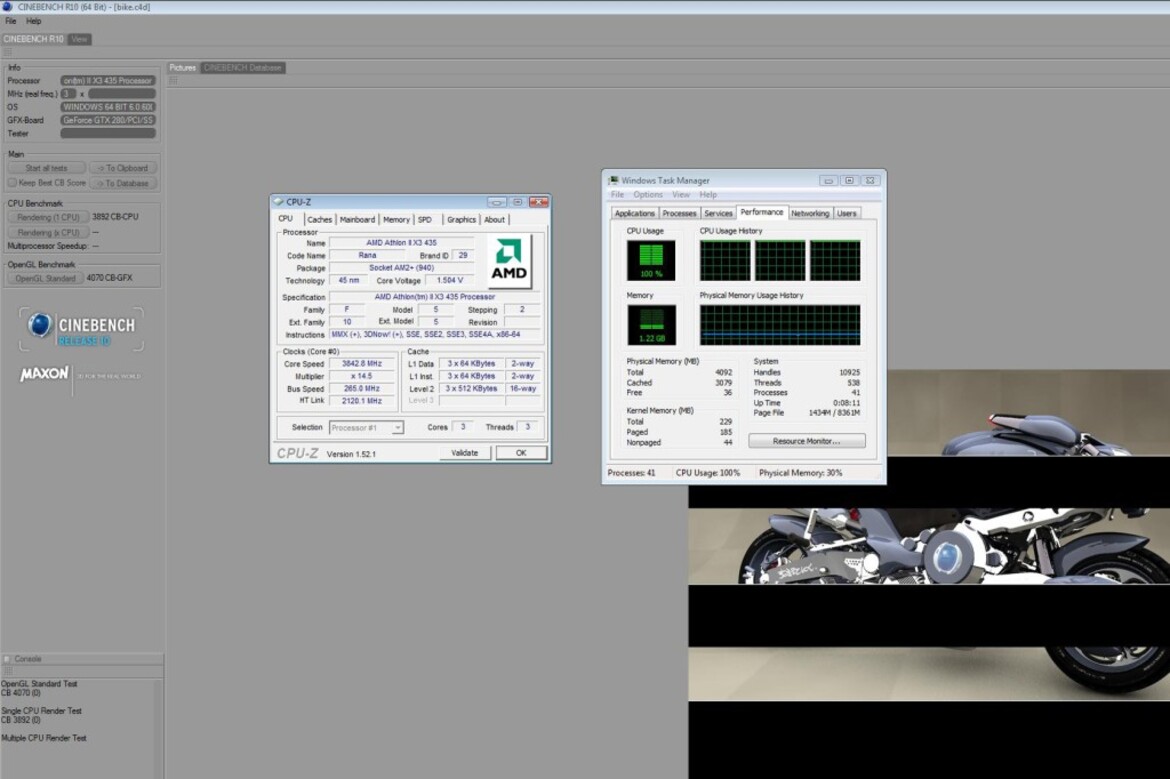This screenshot has width=1170, height=779.
Task: Toggle the Keep Best CB Score checkbox
Action: click(x=12, y=183)
